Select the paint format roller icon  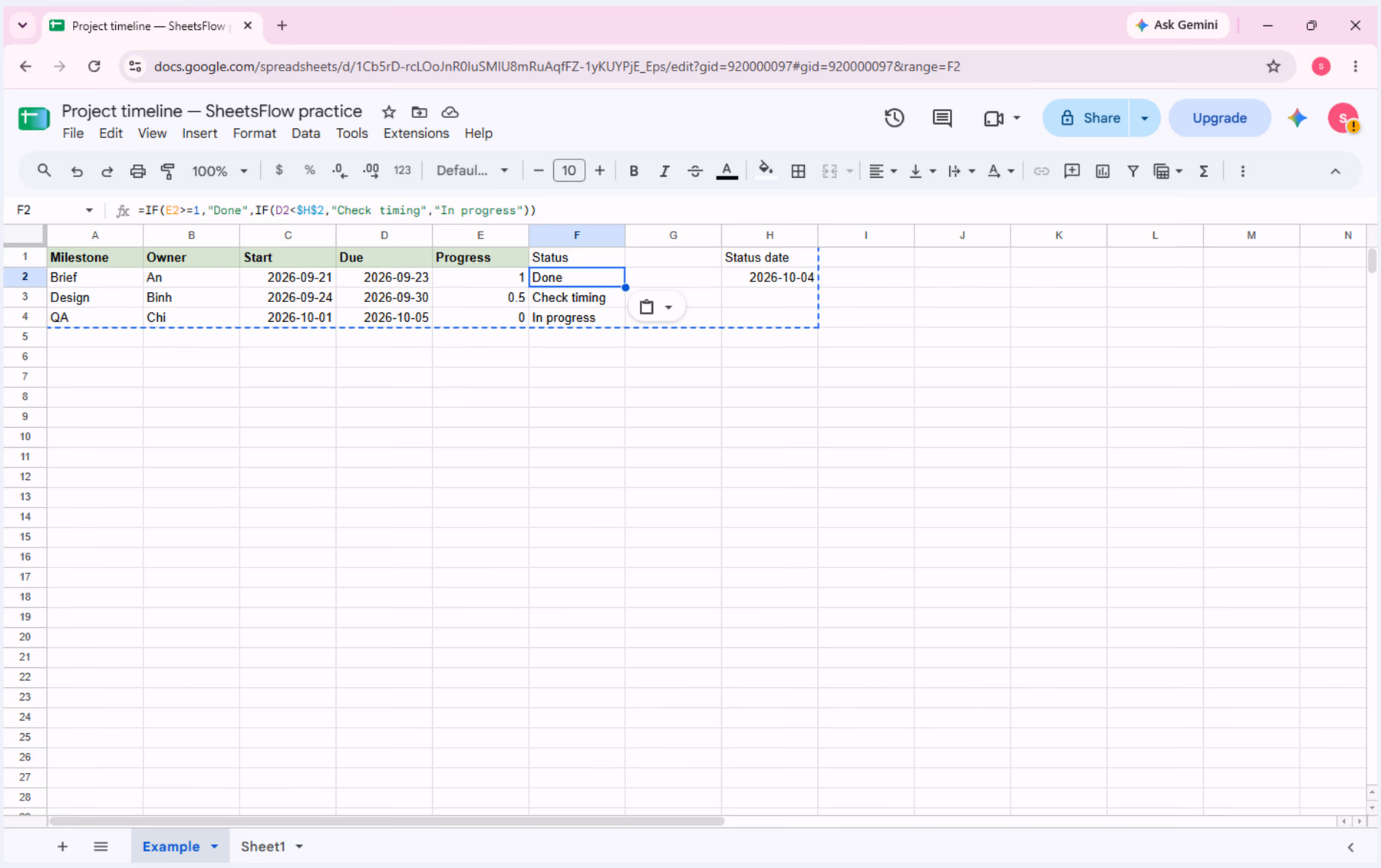[168, 171]
